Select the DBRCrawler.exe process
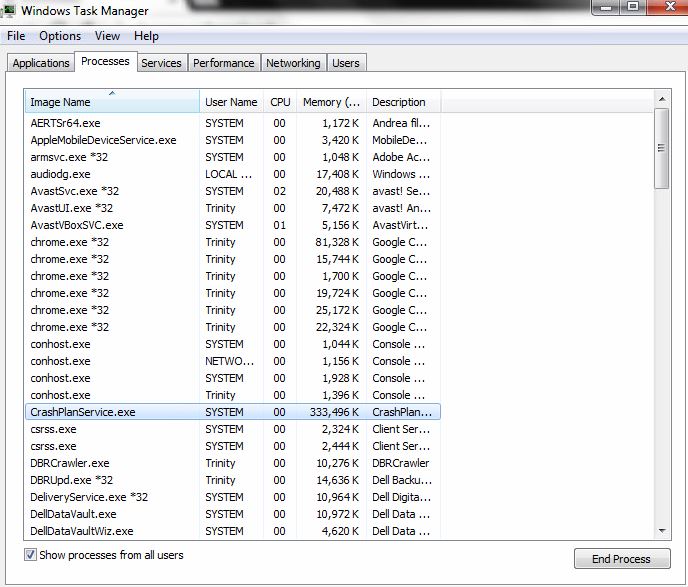Screen dimensions: 688x587 (233, 463)
